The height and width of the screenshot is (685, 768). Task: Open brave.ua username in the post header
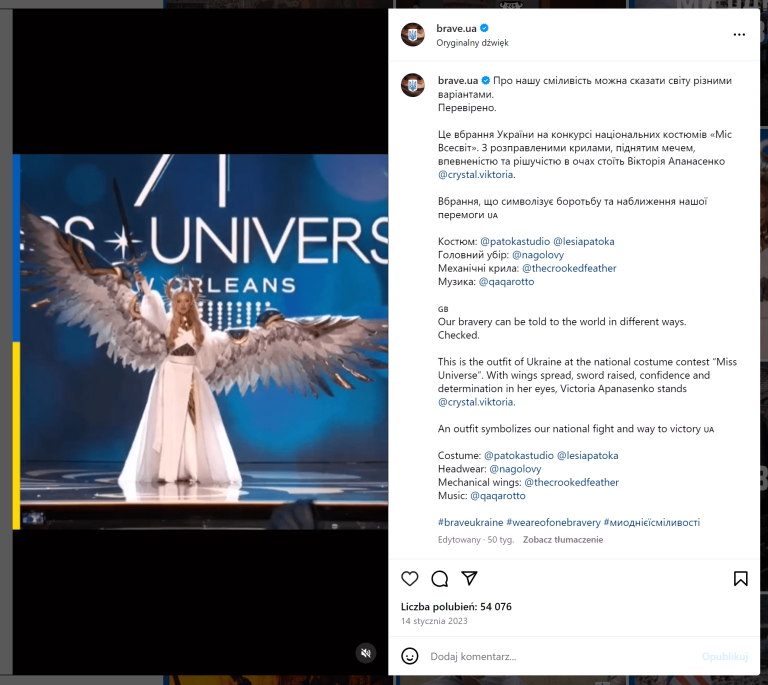457,28
